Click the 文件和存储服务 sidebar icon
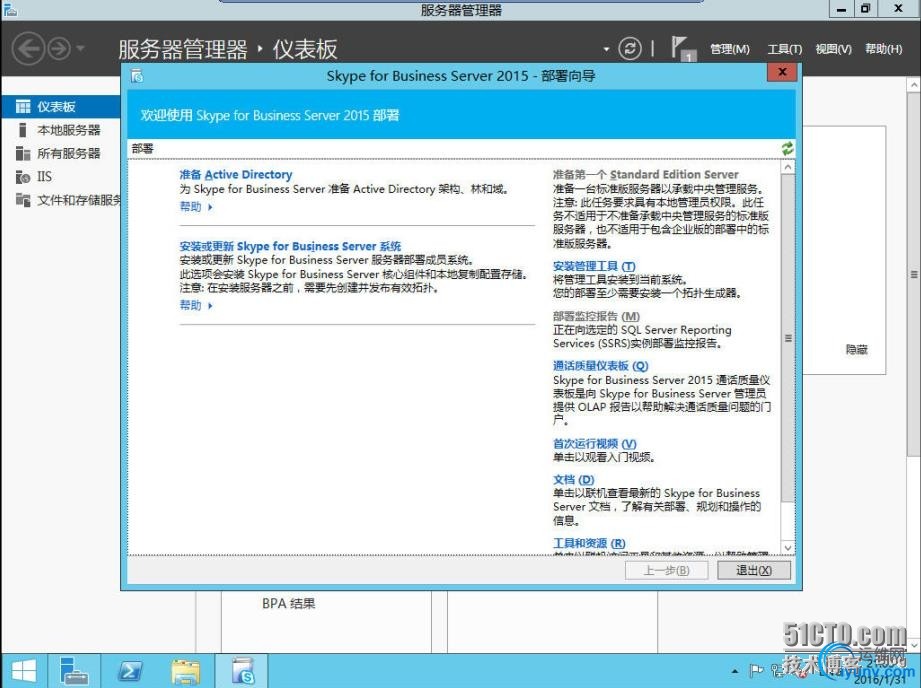The height and width of the screenshot is (688, 921). click(x=23, y=200)
